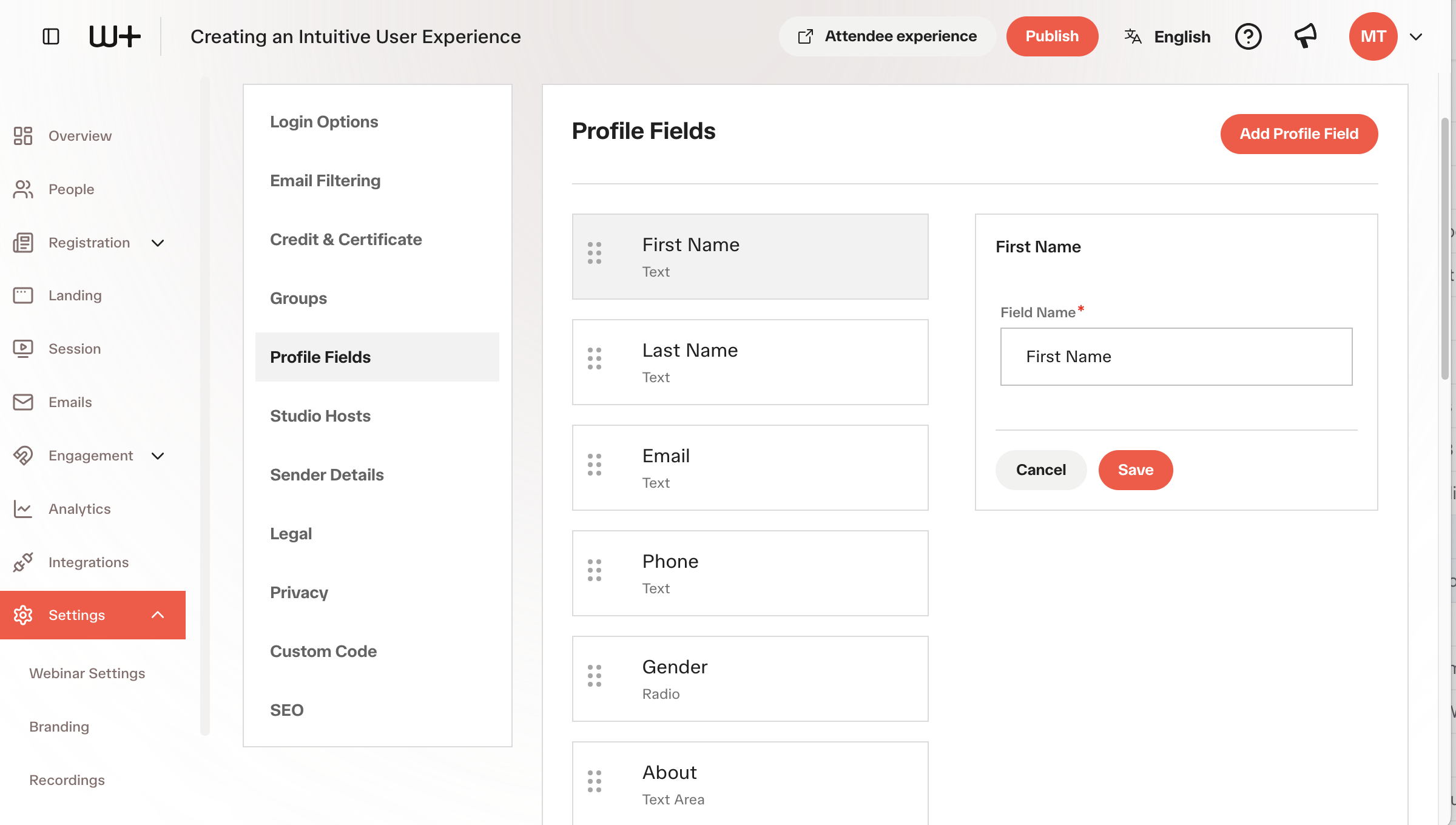
Task: Select the Email profile field card
Action: coord(750,468)
